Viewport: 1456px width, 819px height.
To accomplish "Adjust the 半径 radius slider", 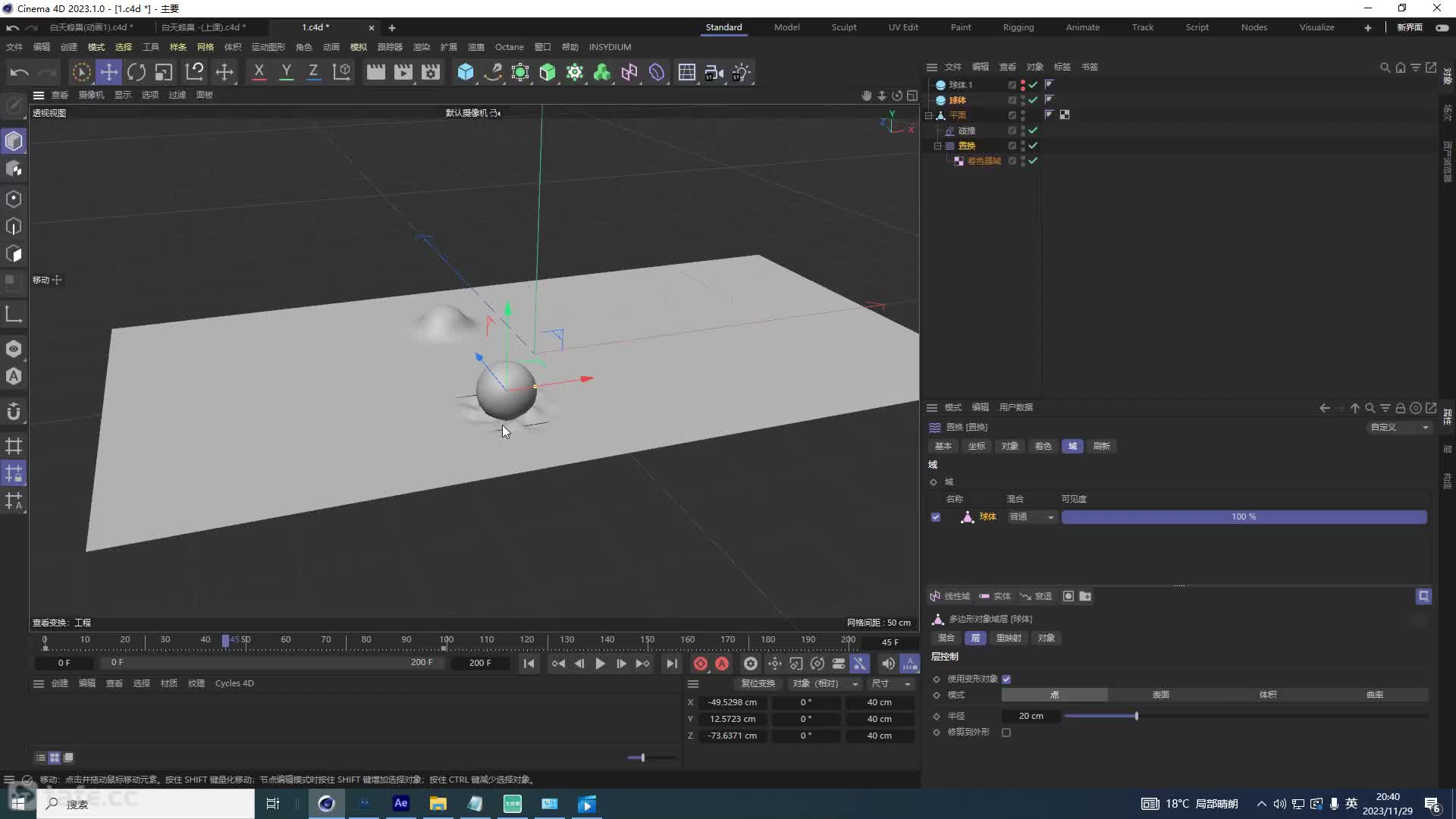I will tap(1245, 717).
